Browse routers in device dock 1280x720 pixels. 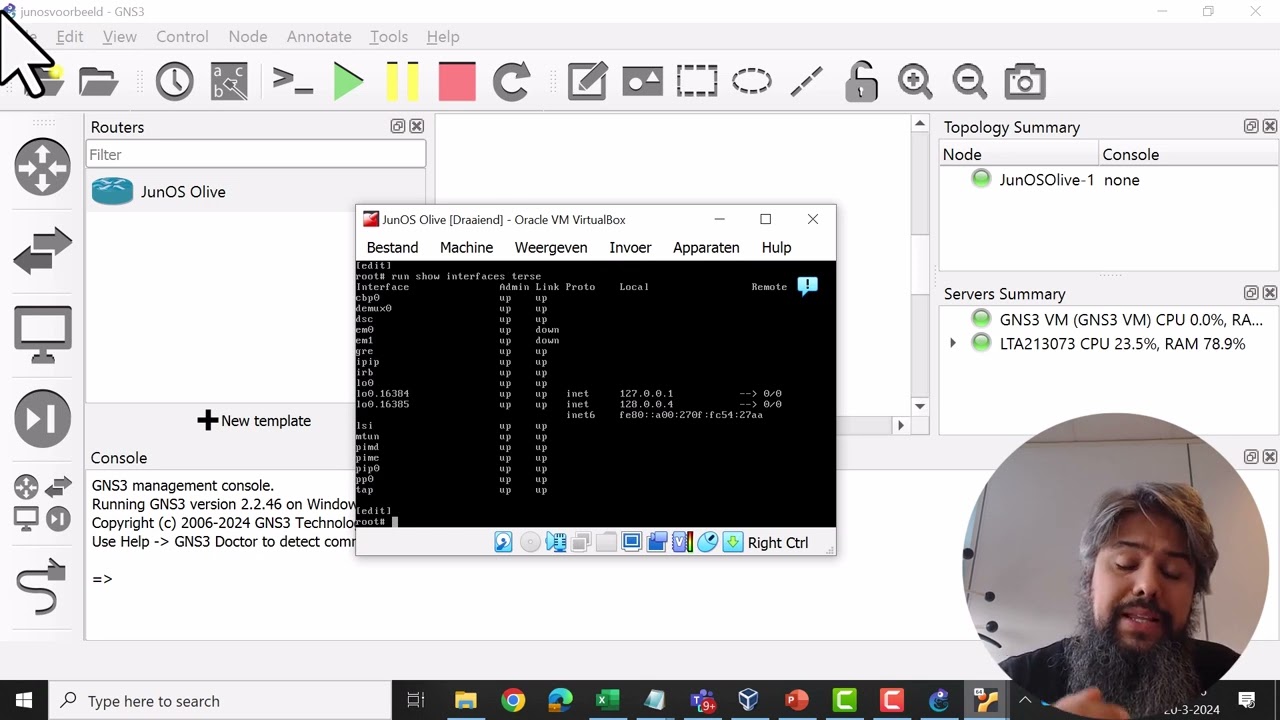pos(42,166)
